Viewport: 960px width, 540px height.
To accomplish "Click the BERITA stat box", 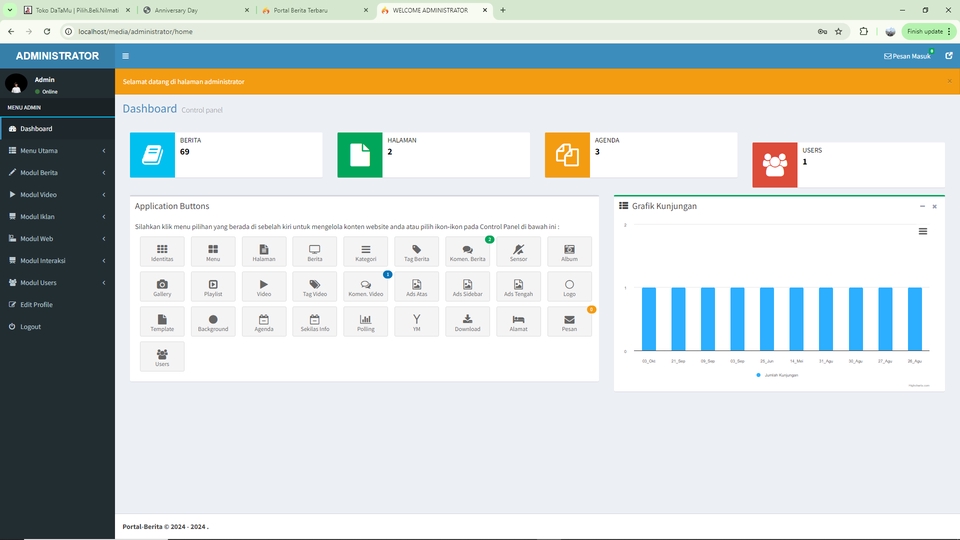I will (x=226, y=155).
